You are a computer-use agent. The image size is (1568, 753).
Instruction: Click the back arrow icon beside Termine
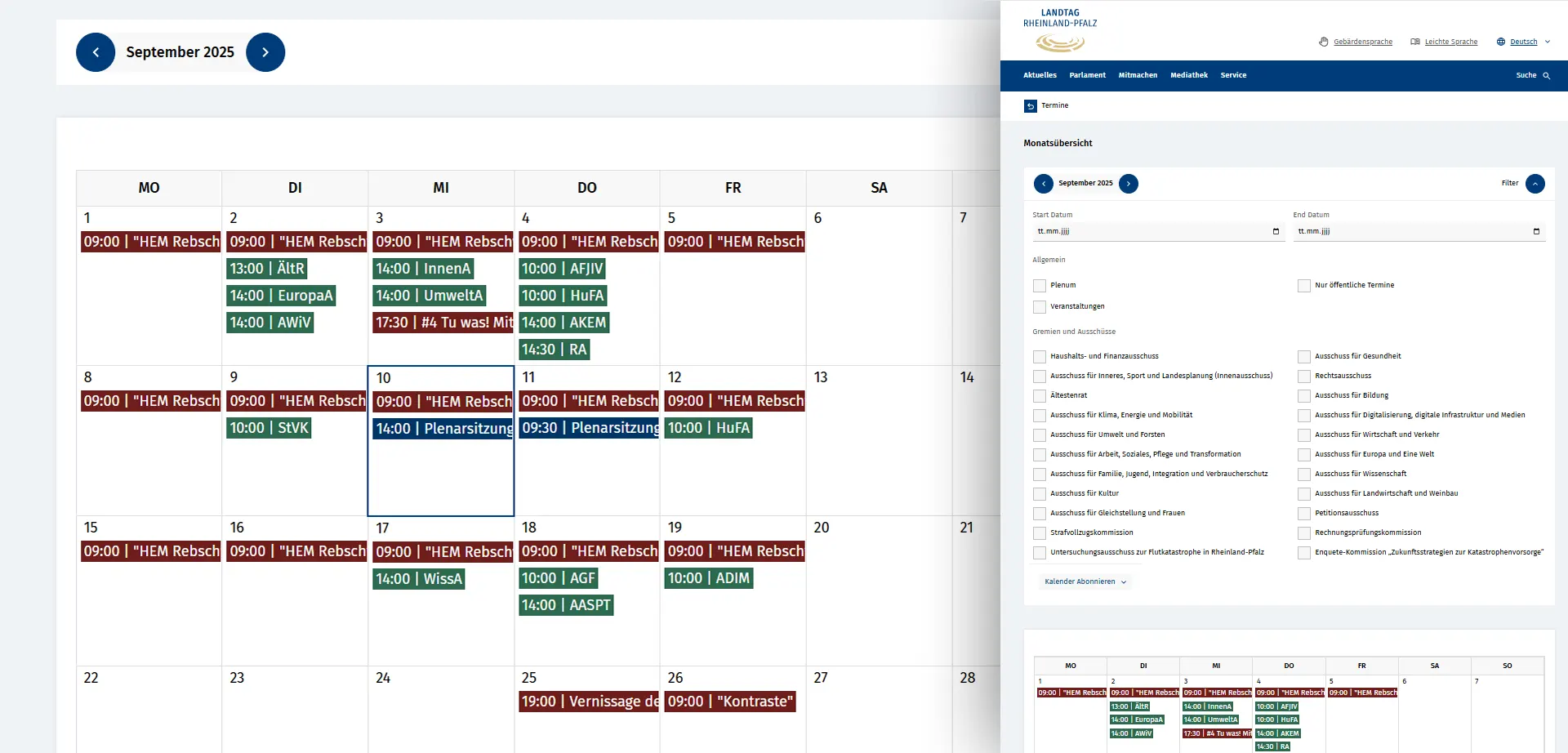click(1031, 106)
